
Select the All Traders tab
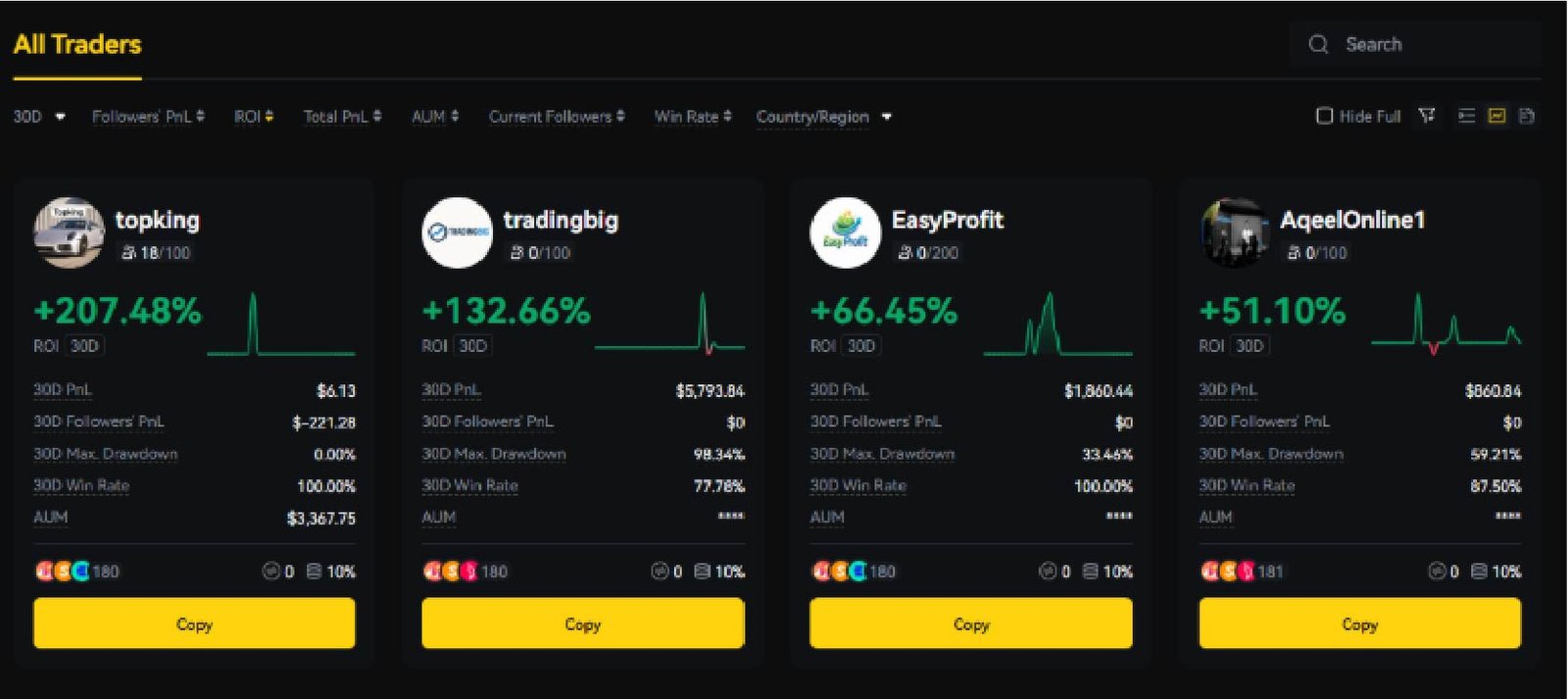pyautogui.click(x=77, y=45)
